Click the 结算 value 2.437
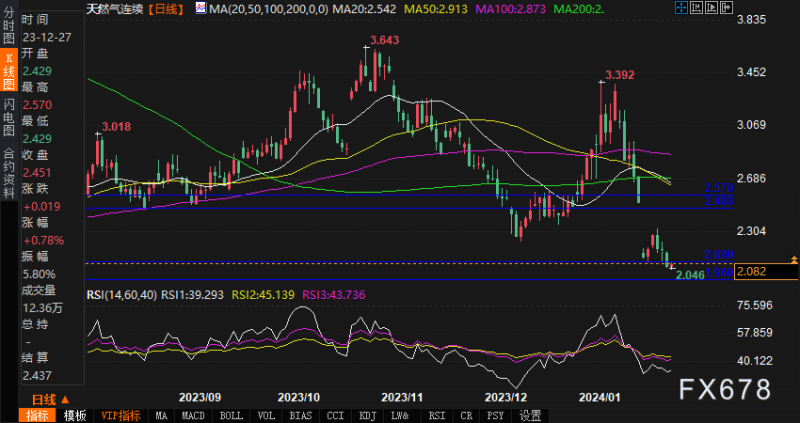This screenshot has width=800, height=423. (37, 376)
